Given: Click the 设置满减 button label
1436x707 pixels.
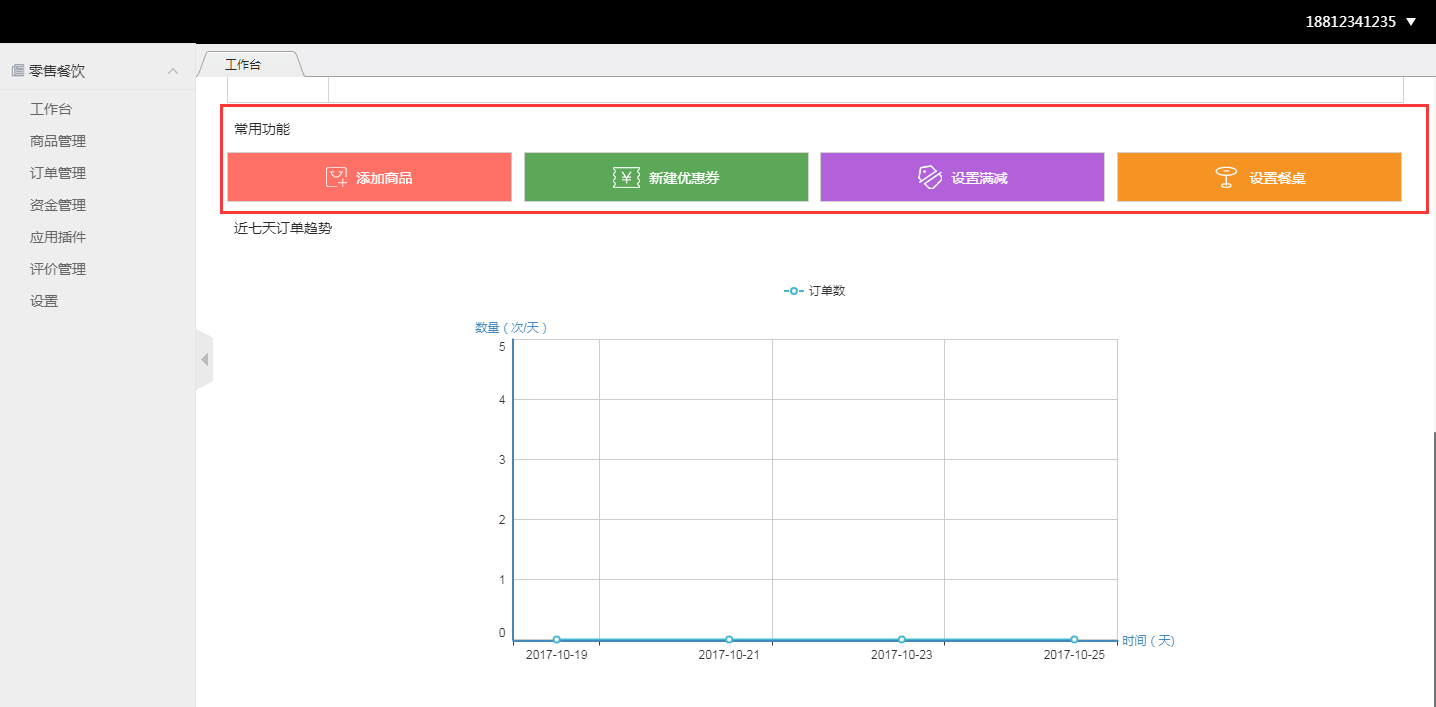Looking at the screenshot, I should point(979,178).
